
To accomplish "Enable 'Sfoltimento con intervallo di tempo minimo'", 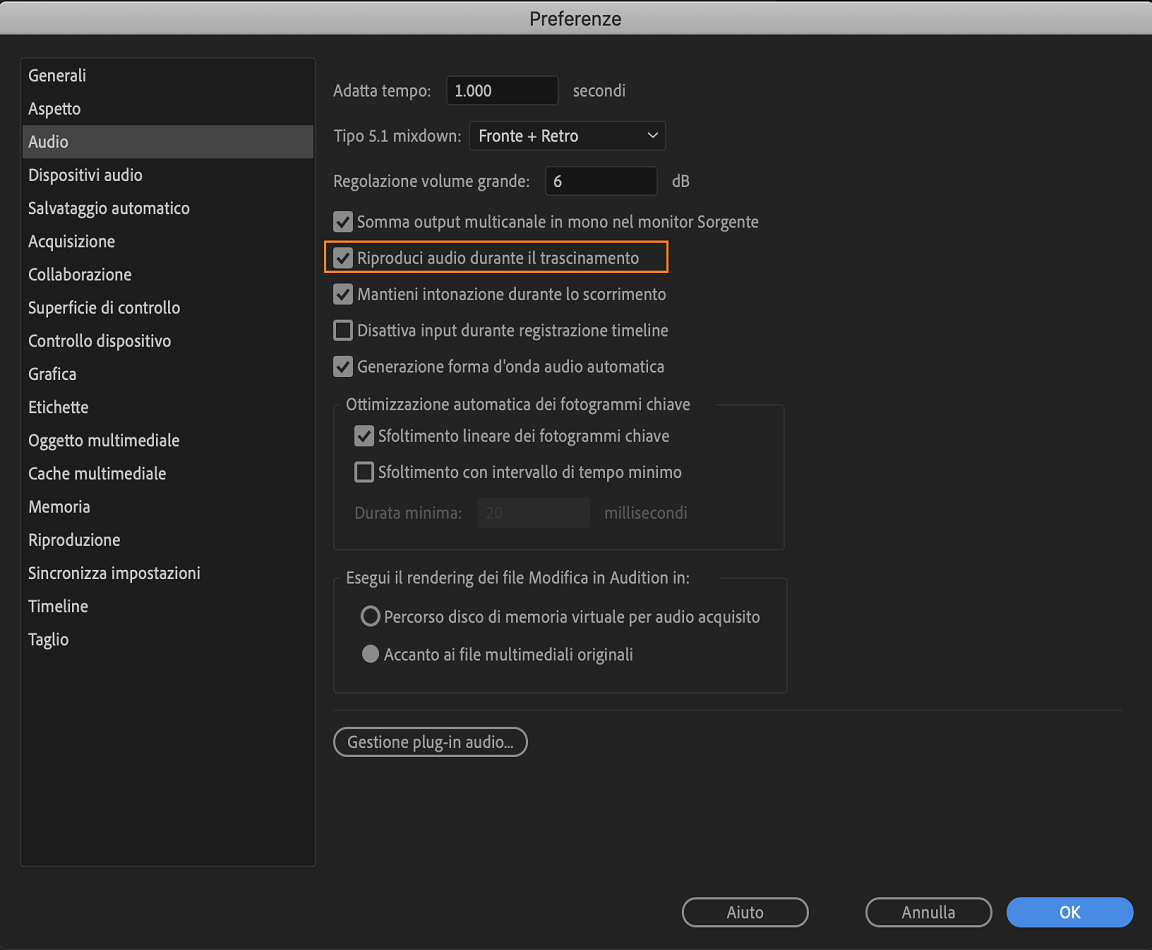I will [x=363, y=471].
